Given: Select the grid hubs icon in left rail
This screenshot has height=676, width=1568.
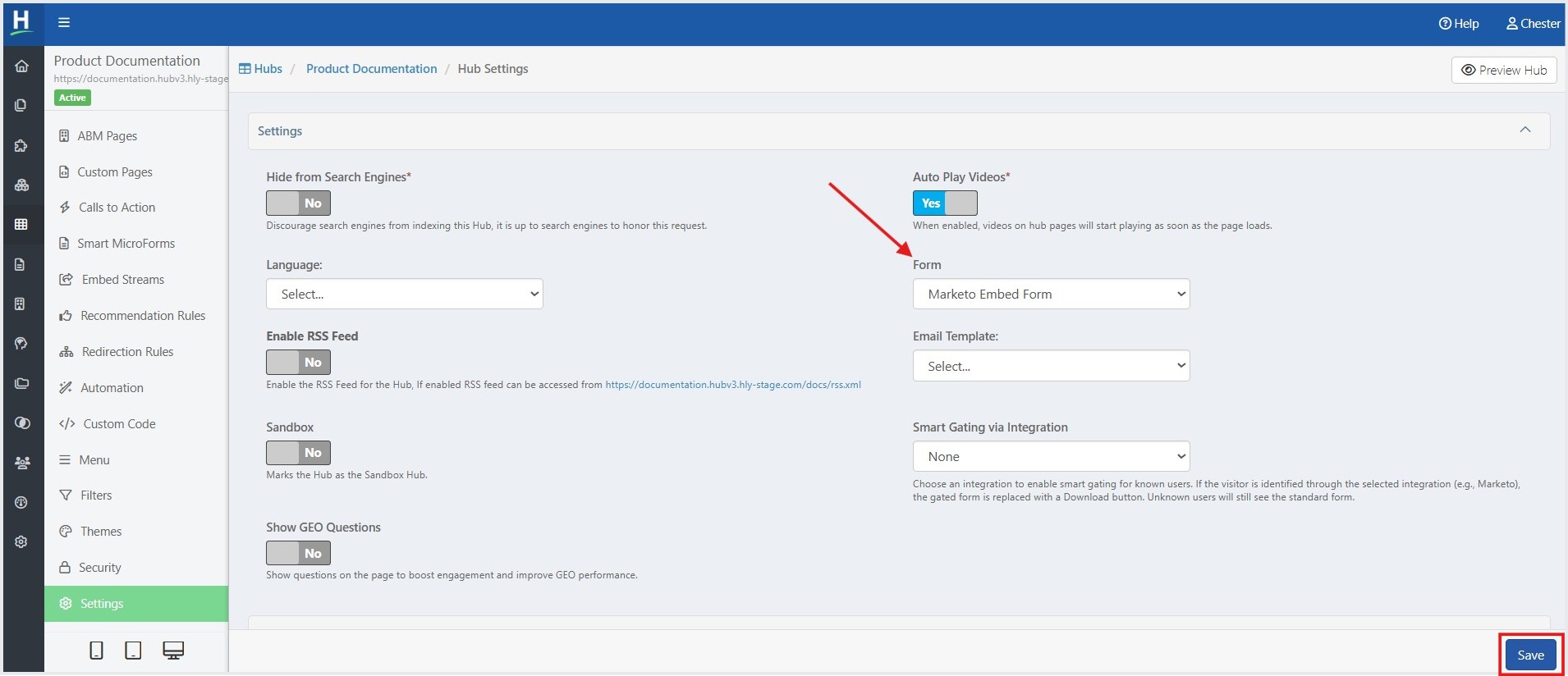Looking at the screenshot, I should pyautogui.click(x=21, y=224).
